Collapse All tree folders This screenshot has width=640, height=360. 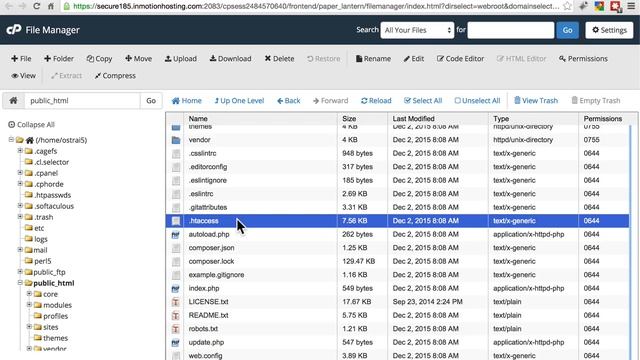click(31, 124)
